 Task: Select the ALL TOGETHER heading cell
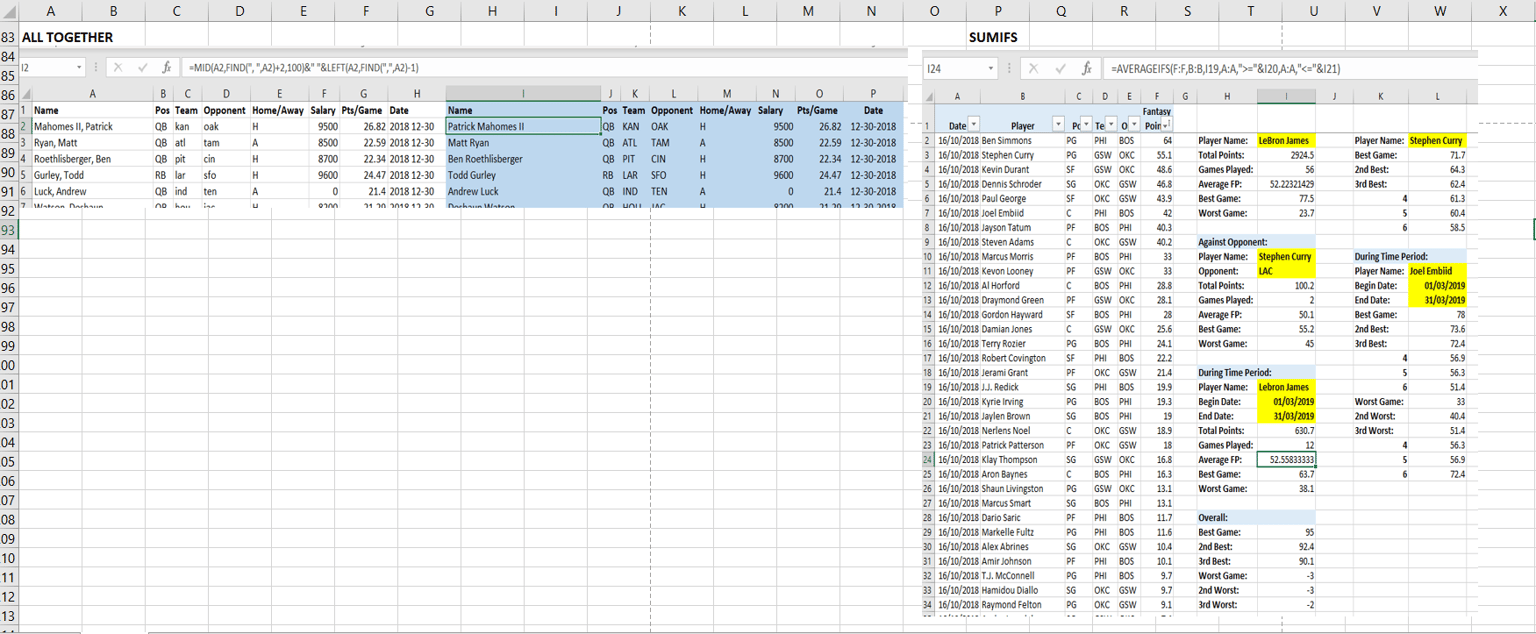click(x=67, y=37)
